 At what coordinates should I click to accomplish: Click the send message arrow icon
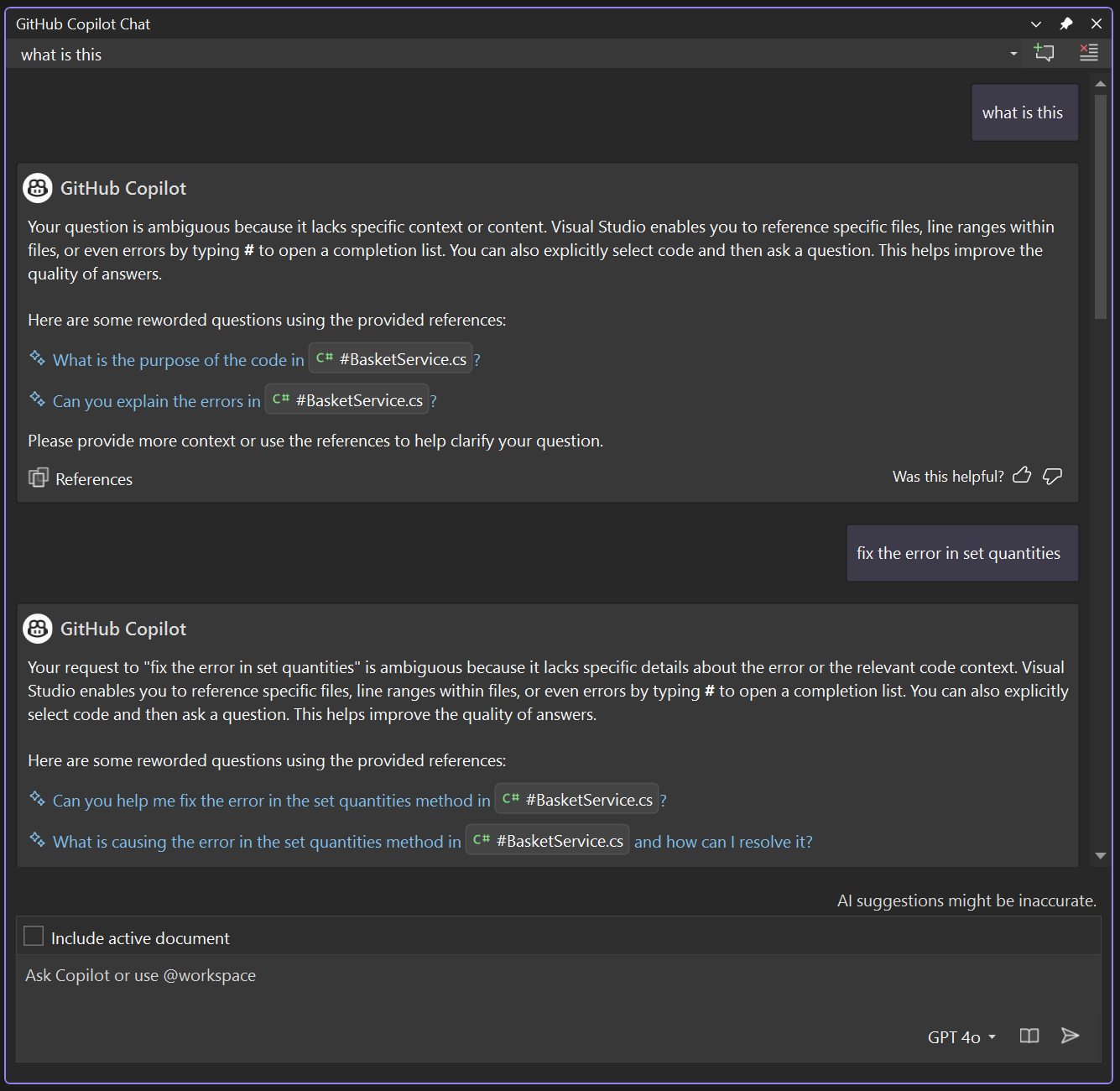(x=1070, y=1036)
